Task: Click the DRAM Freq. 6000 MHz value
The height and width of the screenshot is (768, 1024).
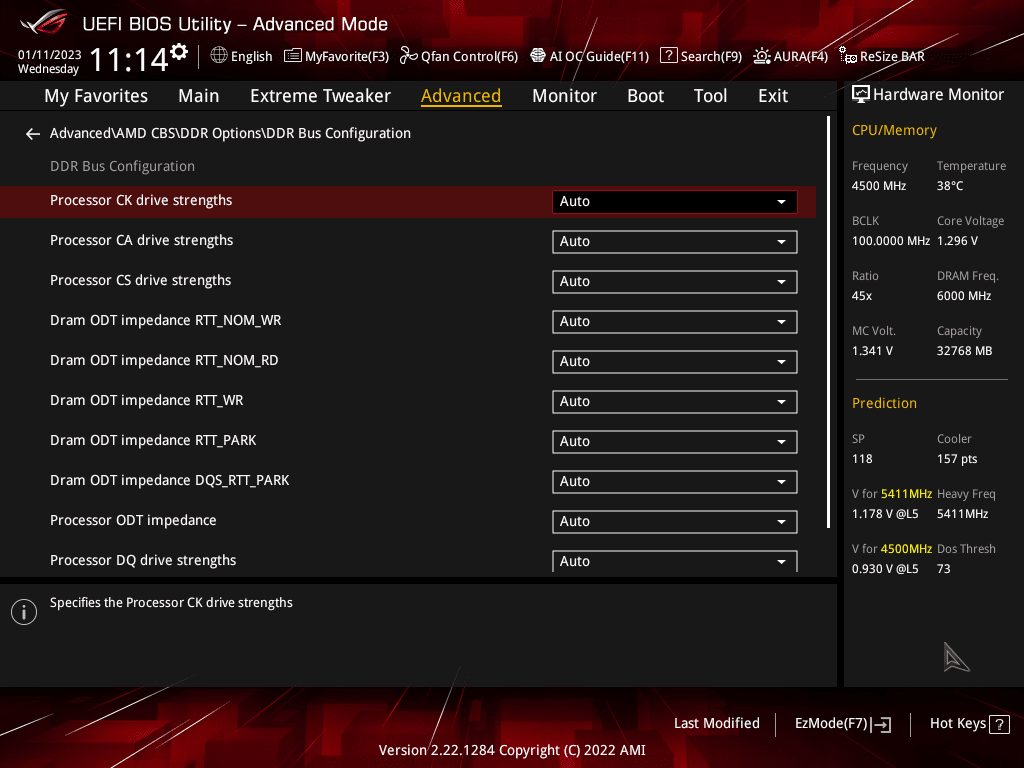Action: (964, 296)
